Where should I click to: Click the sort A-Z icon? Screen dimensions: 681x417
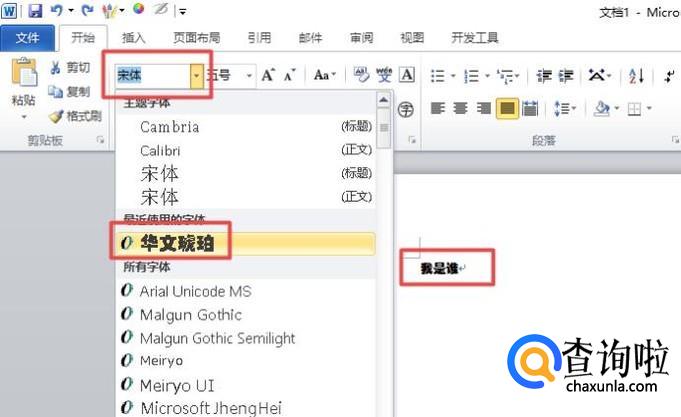(x=636, y=76)
